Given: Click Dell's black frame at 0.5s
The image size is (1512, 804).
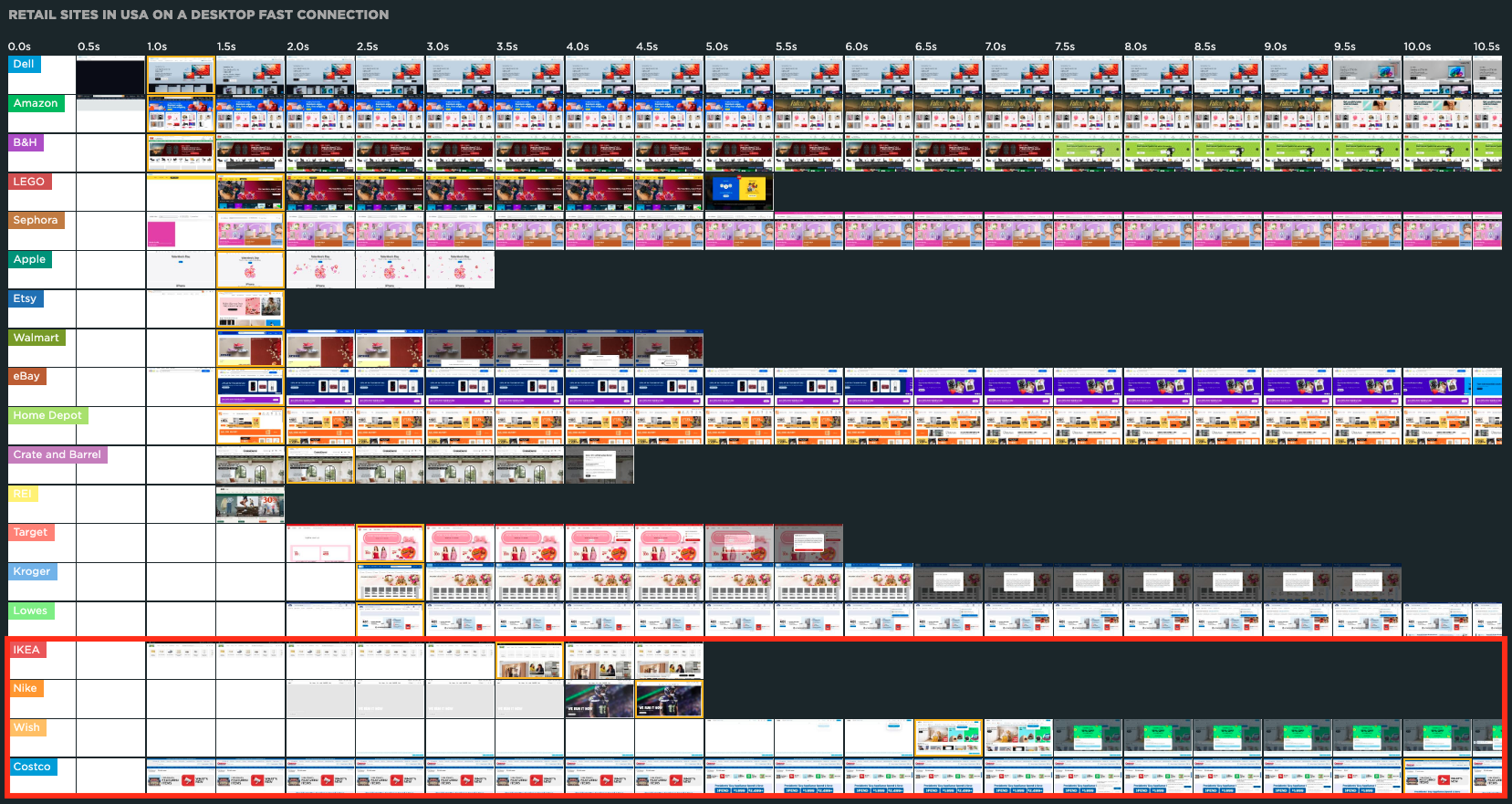Looking at the screenshot, I should point(110,77).
